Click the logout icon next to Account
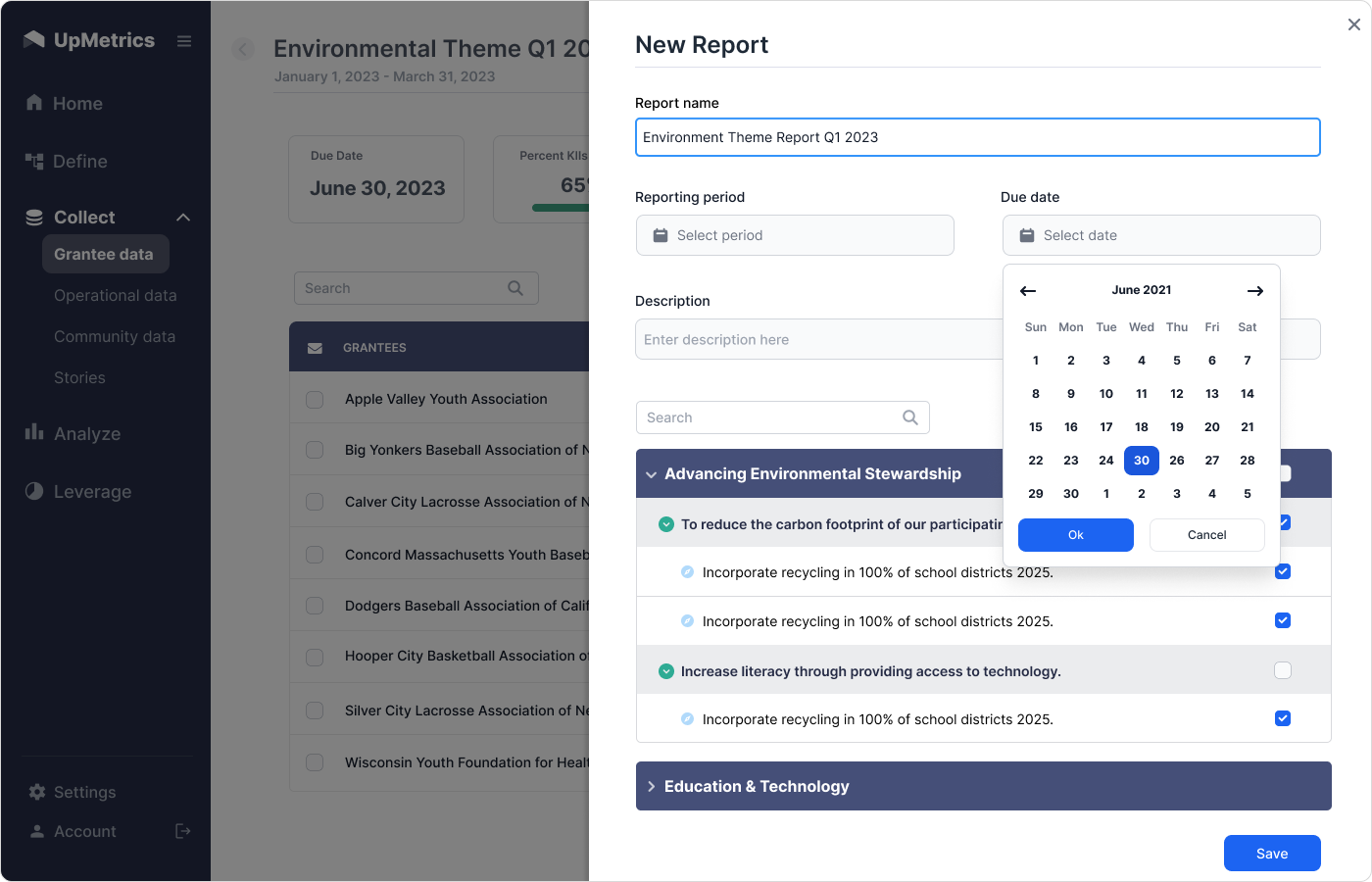Screen dimensions: 1372x882 [182, 831]
